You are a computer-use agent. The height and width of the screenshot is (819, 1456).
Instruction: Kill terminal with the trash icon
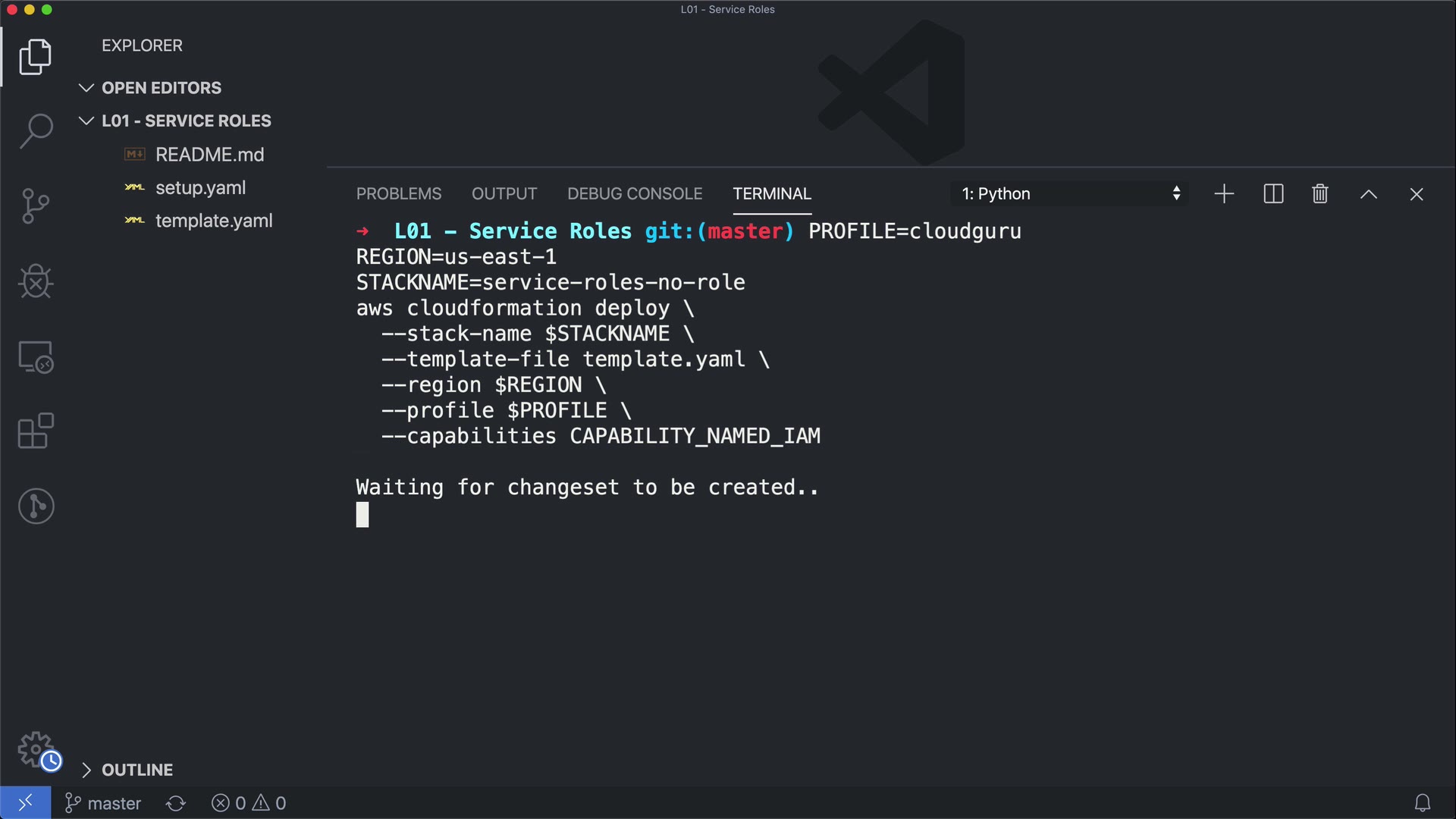click(1319, 194)
